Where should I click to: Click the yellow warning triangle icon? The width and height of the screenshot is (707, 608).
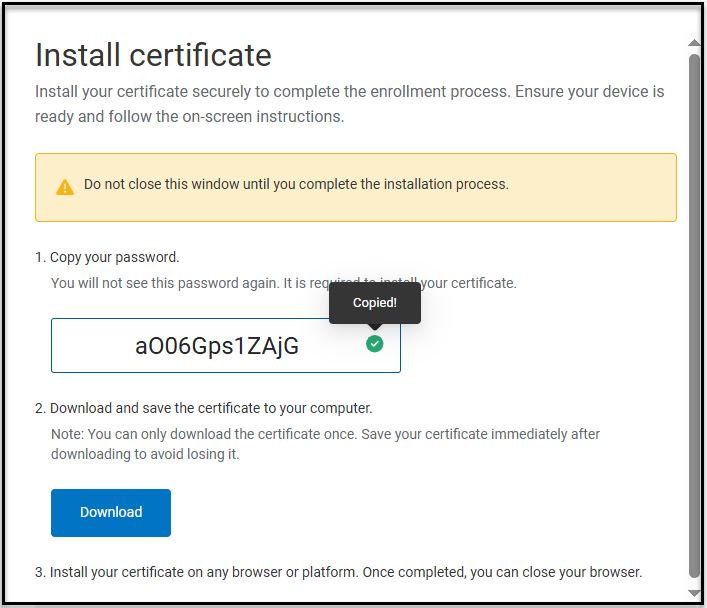(x=65, y=187)
